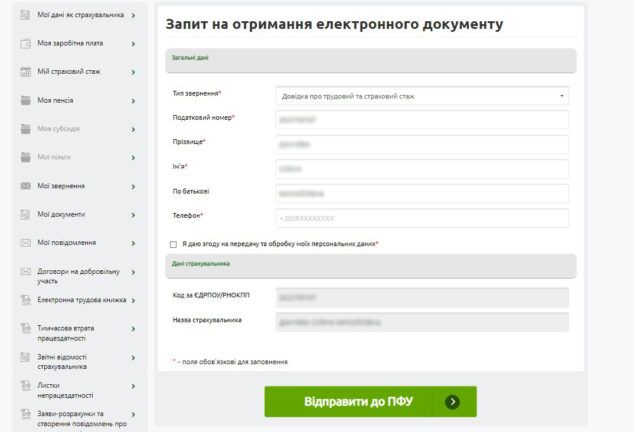Open the Моя субсидія menu item
This screenshot has height=432, width=634.
pos(58,129)
